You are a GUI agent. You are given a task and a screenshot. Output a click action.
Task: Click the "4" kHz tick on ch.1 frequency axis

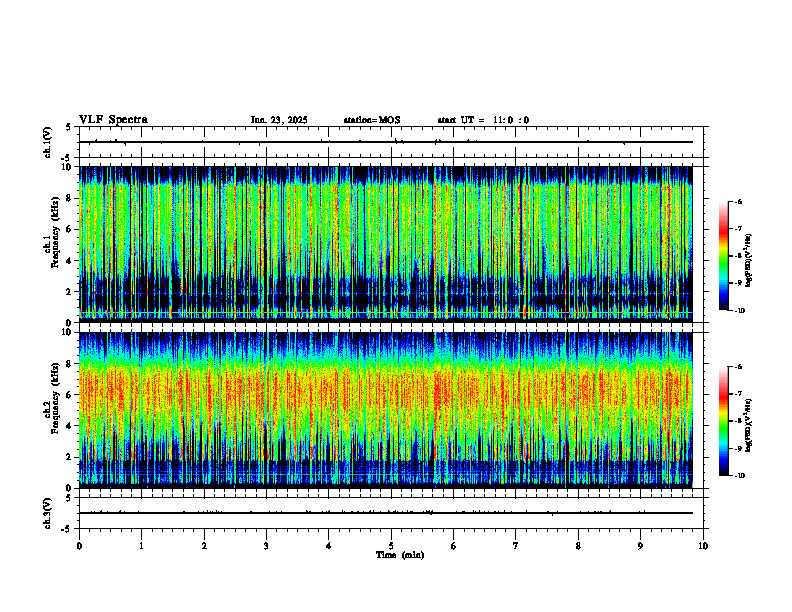tap(71, 261)
